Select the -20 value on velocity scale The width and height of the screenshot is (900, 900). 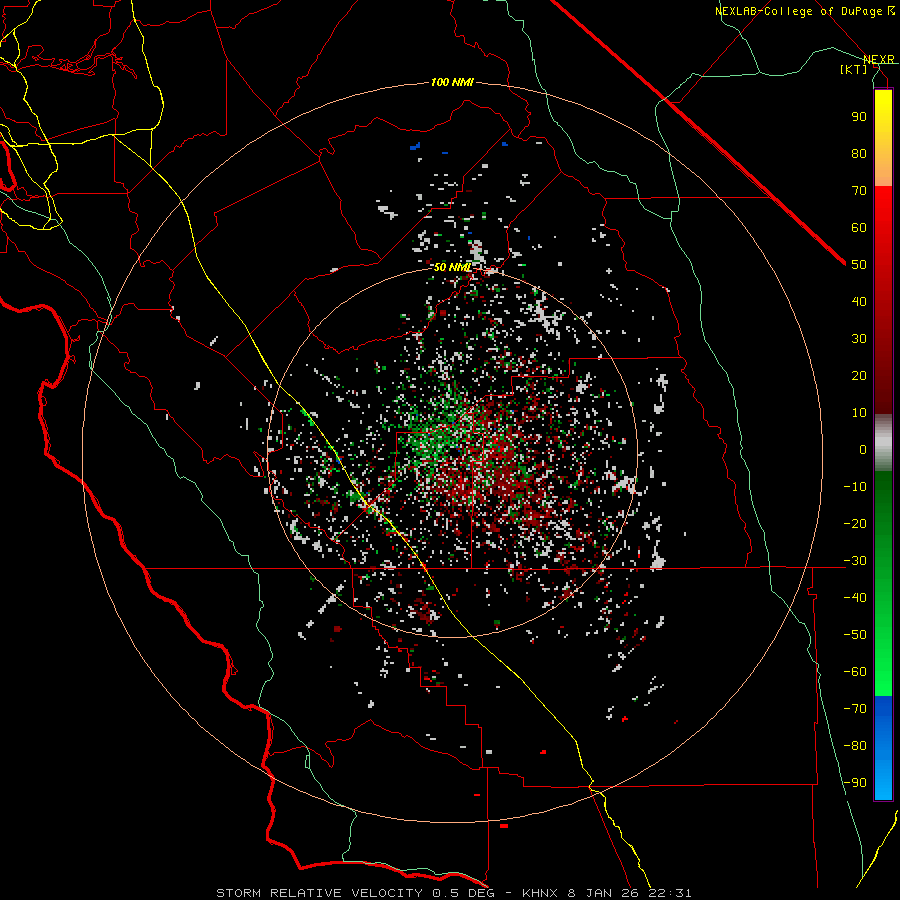tap(855, 523)
